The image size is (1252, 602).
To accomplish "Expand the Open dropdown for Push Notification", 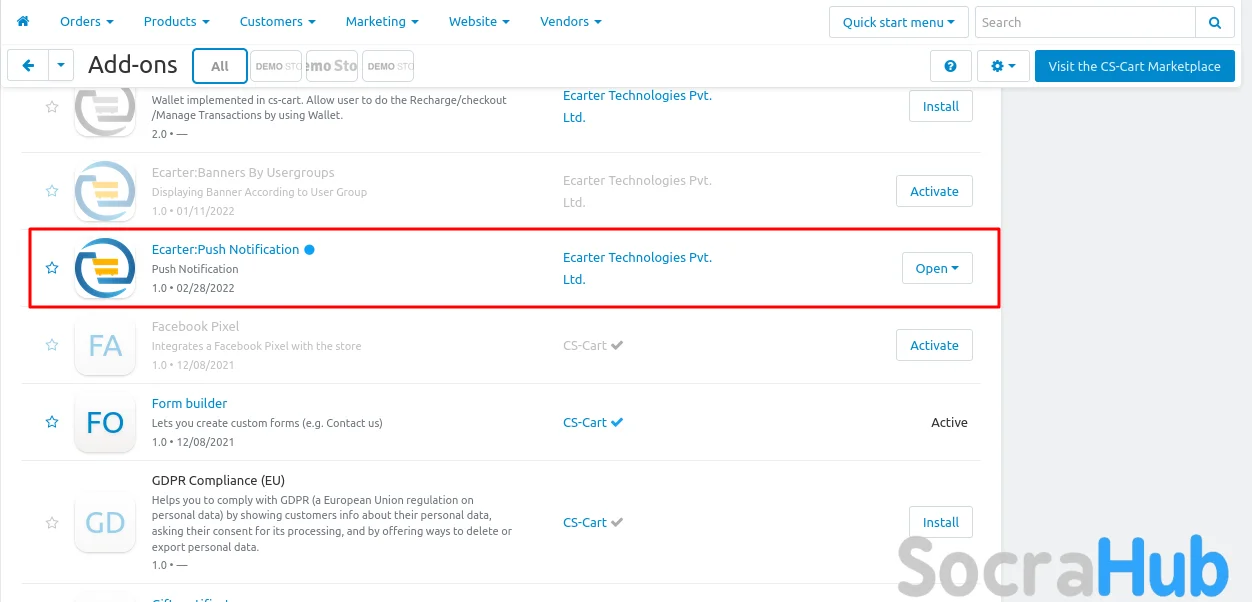I will [x=937, y=268].
